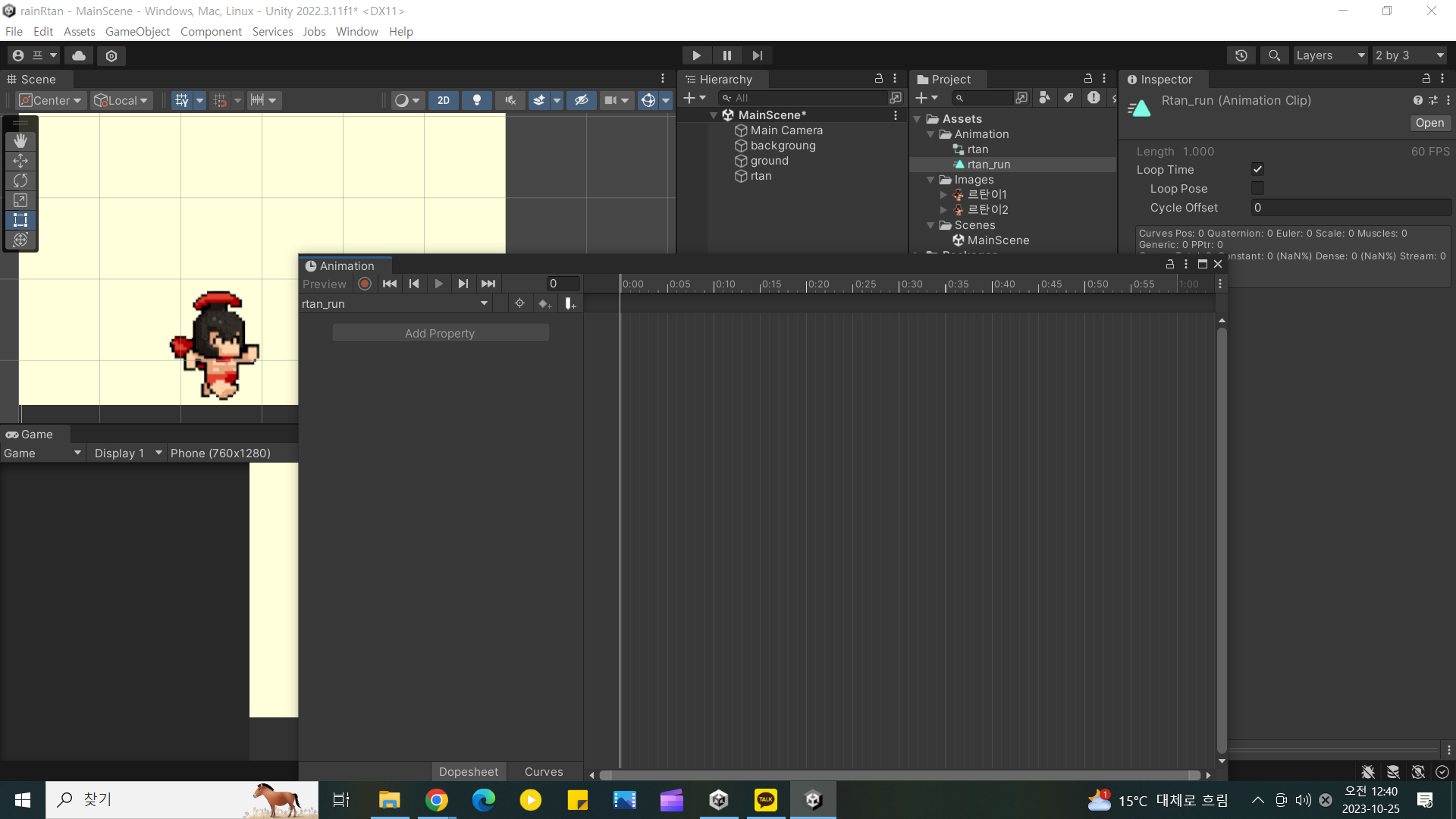Click the Open button in Inspector
This screenshot has height=819, width=1456.
click(x=1429, y=123)
